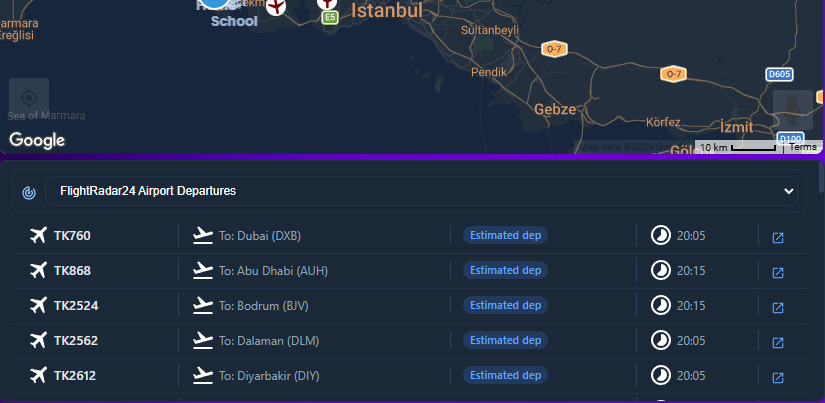Viewport: 825px width, 403px height.
Task: Click the Gebze label on the map
Action: pyautogui.click(x=555, y=109)
